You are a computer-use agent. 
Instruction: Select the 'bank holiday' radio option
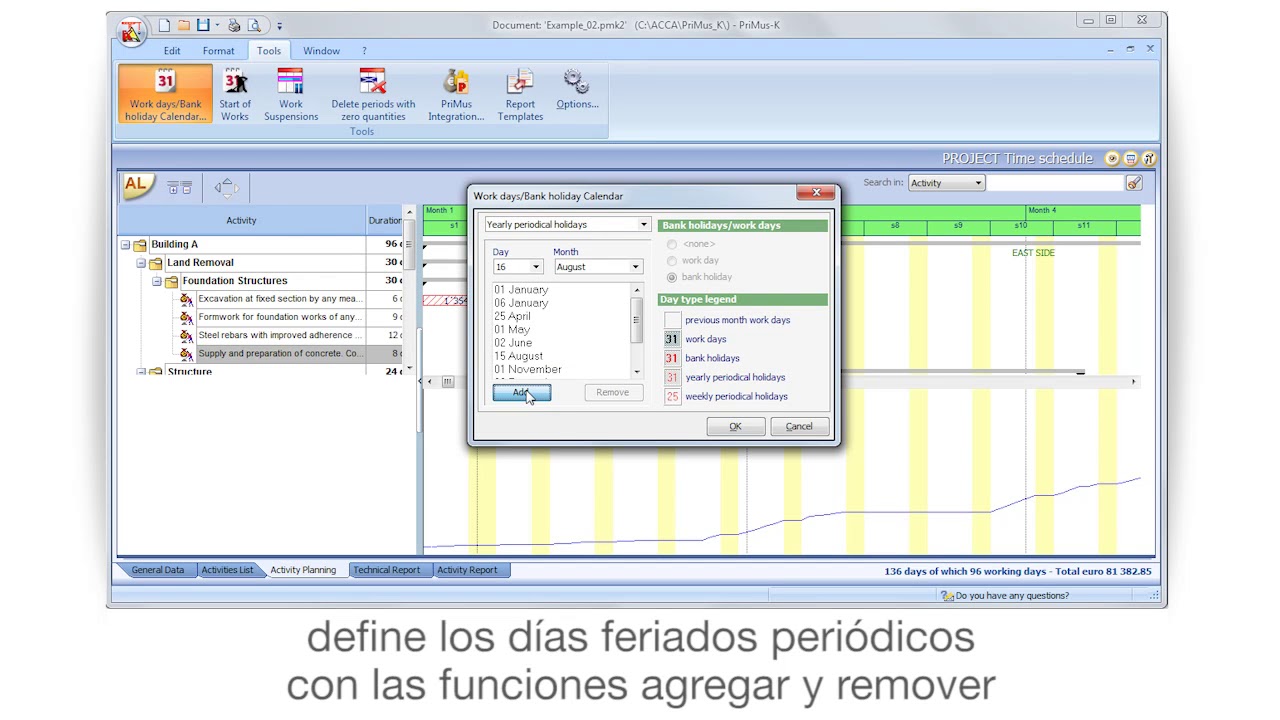[672, 277]
